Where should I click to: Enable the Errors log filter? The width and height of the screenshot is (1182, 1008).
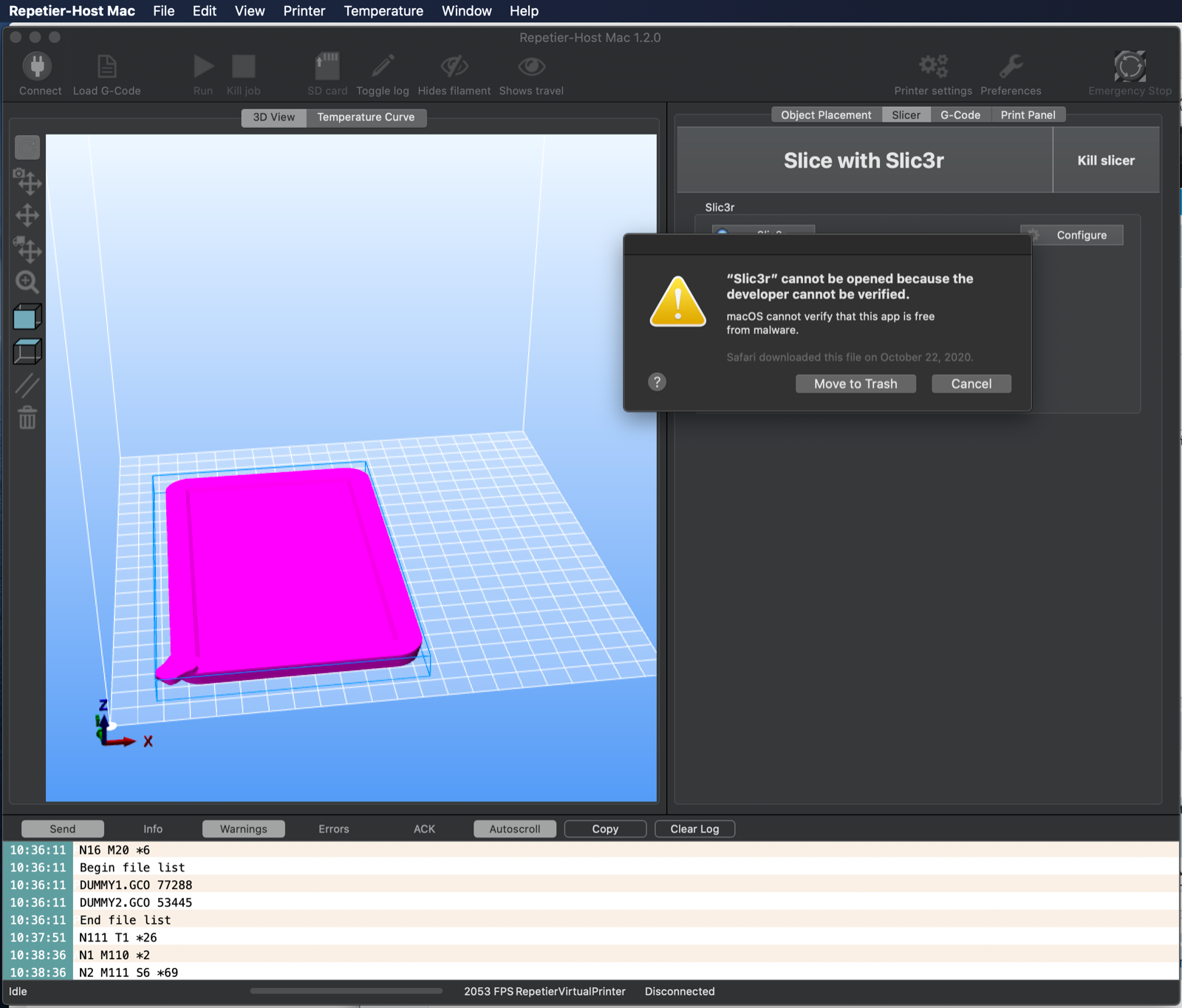coord(334,829)
